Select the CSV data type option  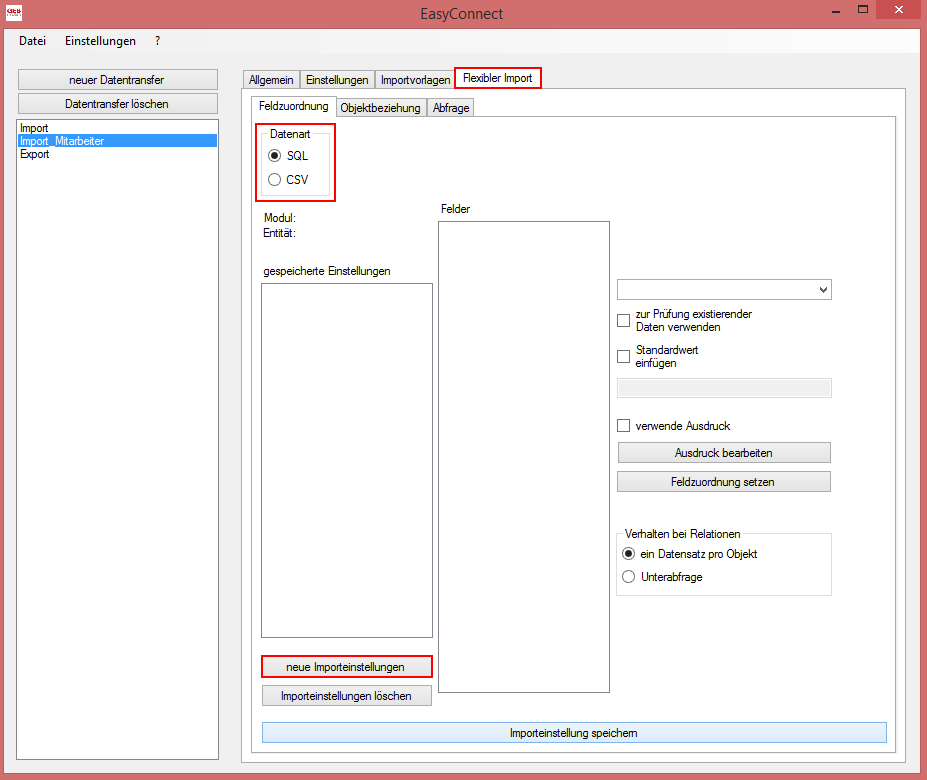275,180
